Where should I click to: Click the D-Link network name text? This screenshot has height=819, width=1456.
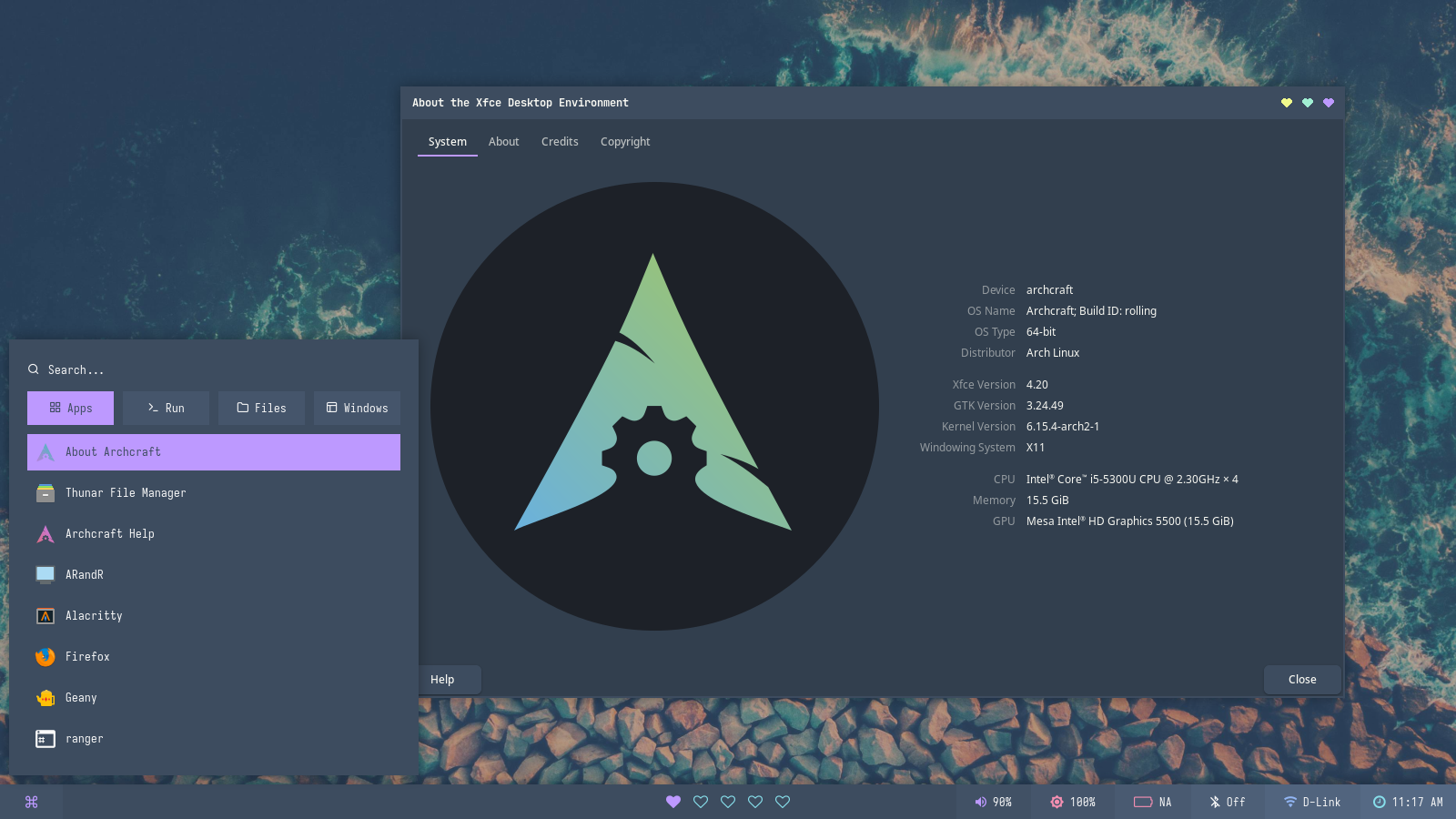pyautogui.click(x=1321, y=802)
